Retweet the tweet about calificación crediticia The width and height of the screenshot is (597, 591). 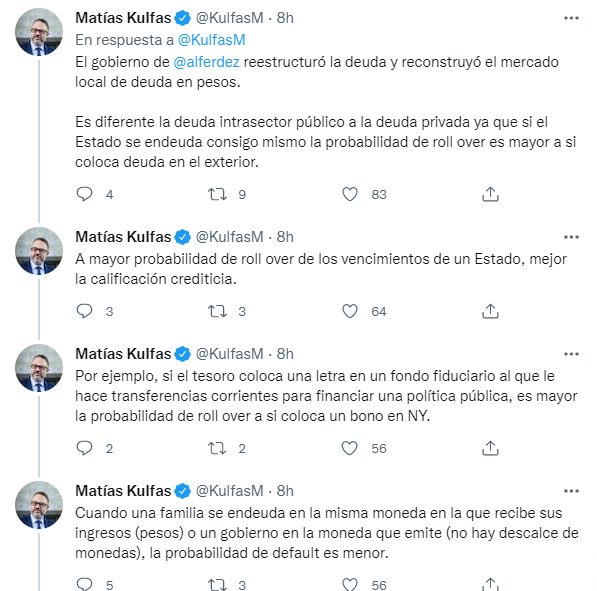(x=217, y=311)
